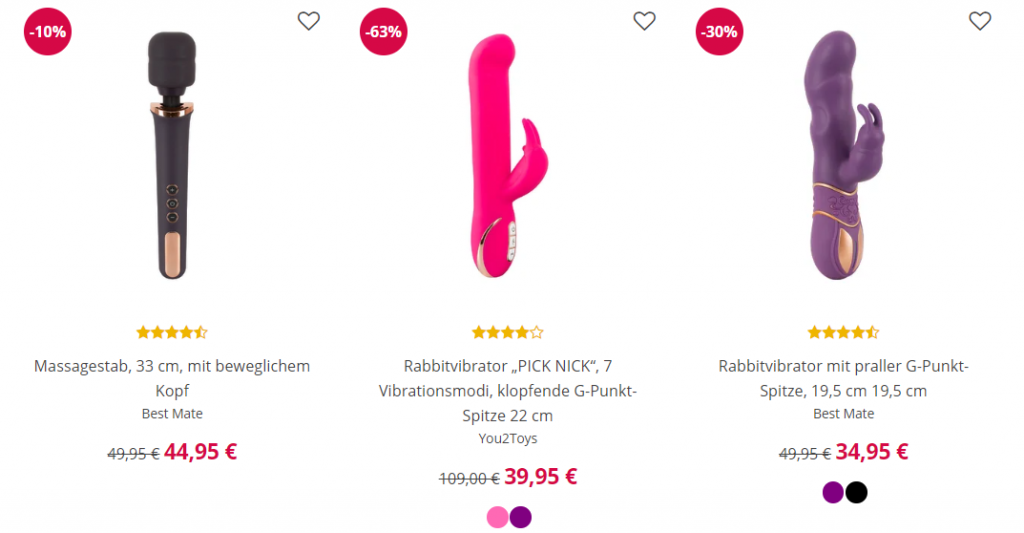
Task: Click the -63% discount badge
Action: (x=383, y=31)
